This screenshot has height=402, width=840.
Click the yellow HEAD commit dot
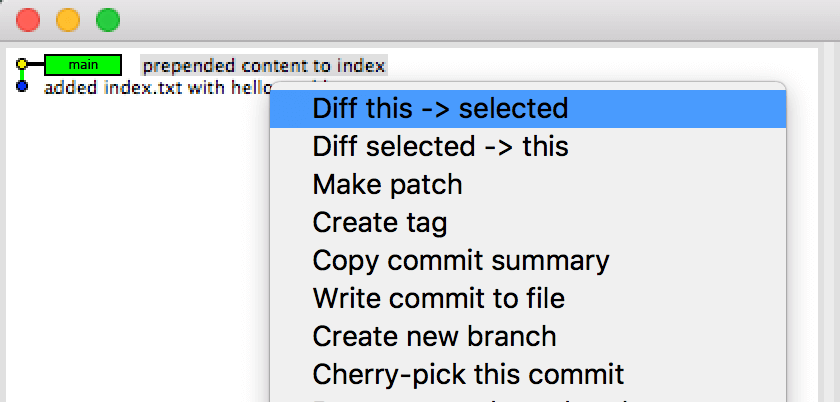(22, 65)
